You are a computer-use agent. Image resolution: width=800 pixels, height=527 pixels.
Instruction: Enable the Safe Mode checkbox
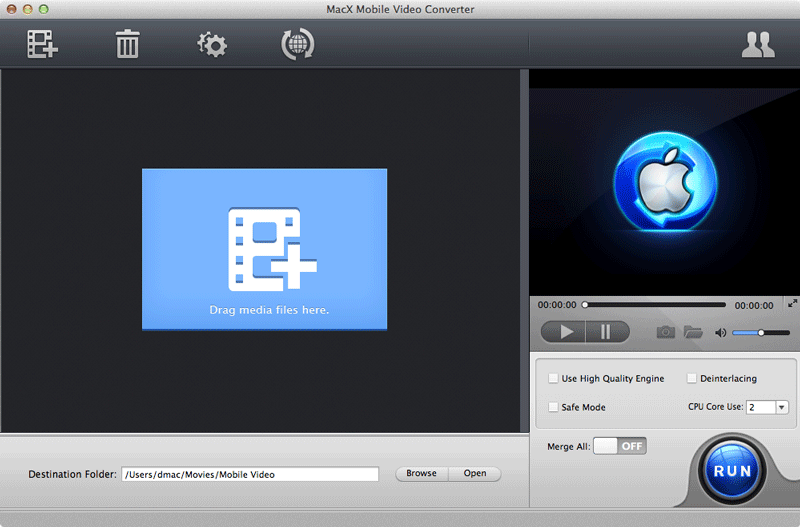pyautogui.click(x=553, y=407)
